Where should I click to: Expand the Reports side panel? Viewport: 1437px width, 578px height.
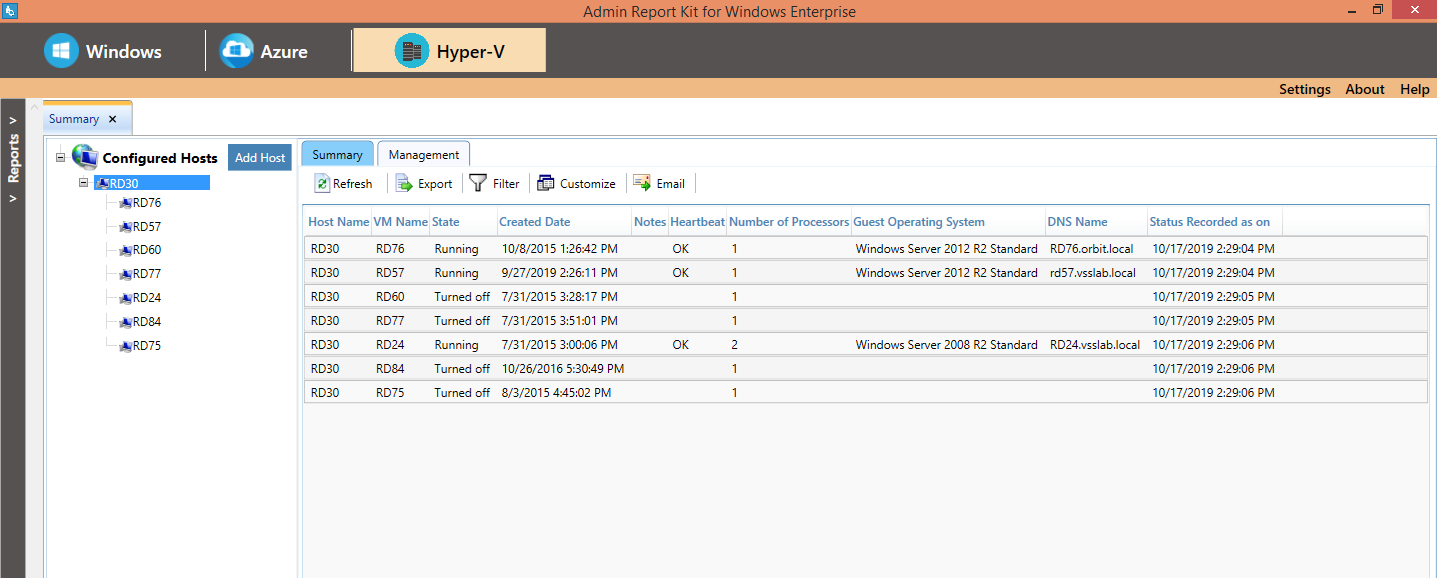13,158
